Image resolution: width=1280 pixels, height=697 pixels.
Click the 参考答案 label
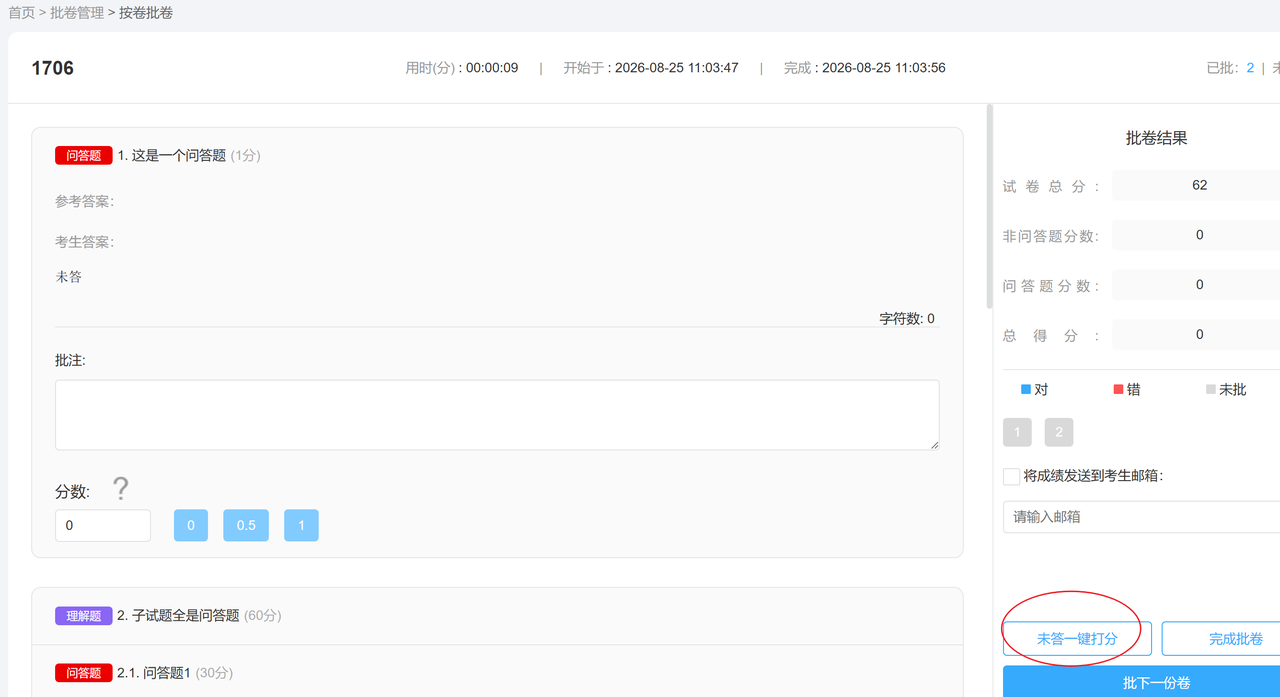click(x=84, y=201)
